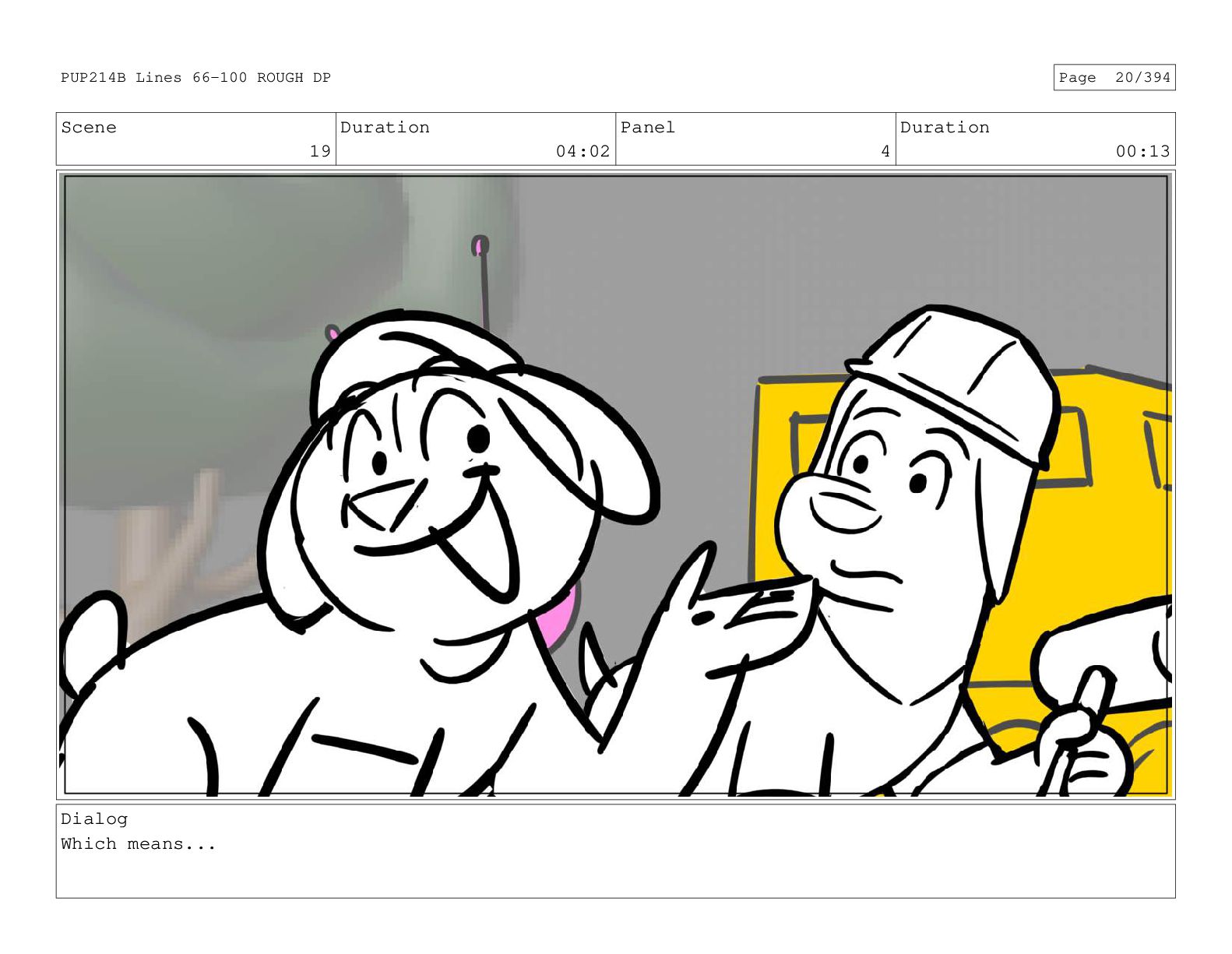This screenshot has width=1232, height=954.
Task: Click the scene duration value '04:02'
Action: pos(583,151)
